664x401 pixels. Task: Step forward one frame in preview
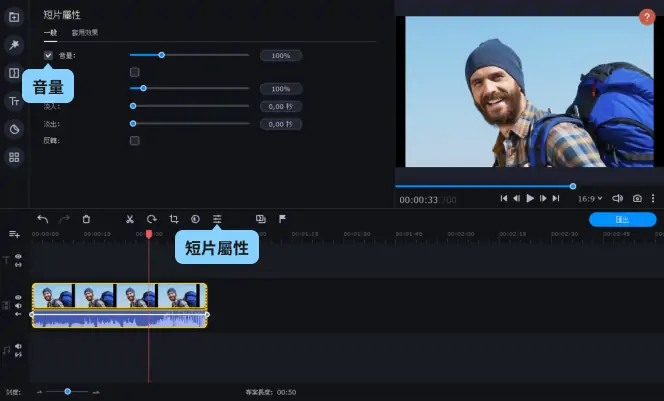543,198
